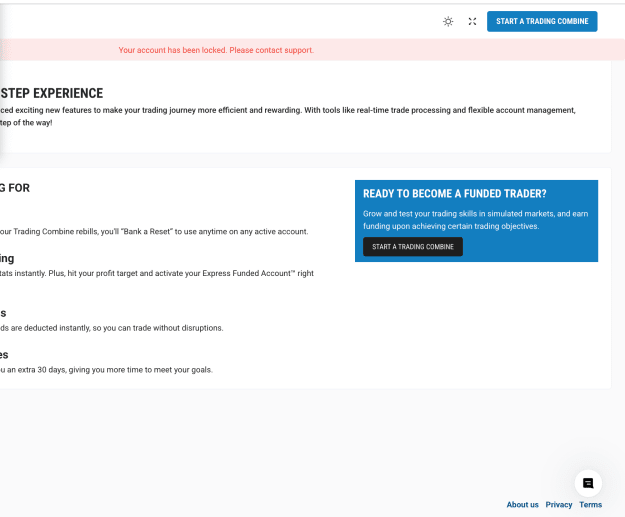Open the Privacy footer link

pyautogui.click(x=559, y=505)
